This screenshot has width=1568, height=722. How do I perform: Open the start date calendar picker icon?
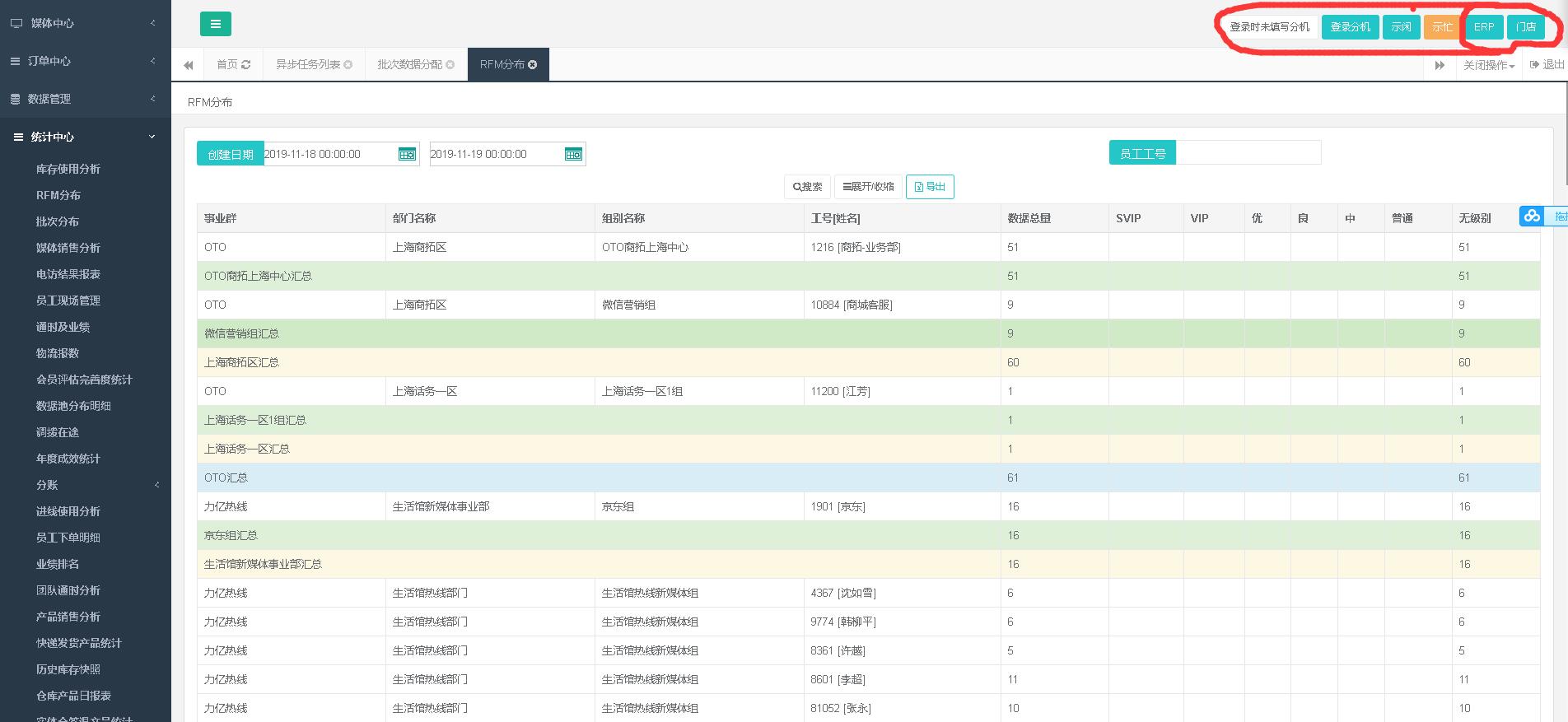tap(407, 154)
